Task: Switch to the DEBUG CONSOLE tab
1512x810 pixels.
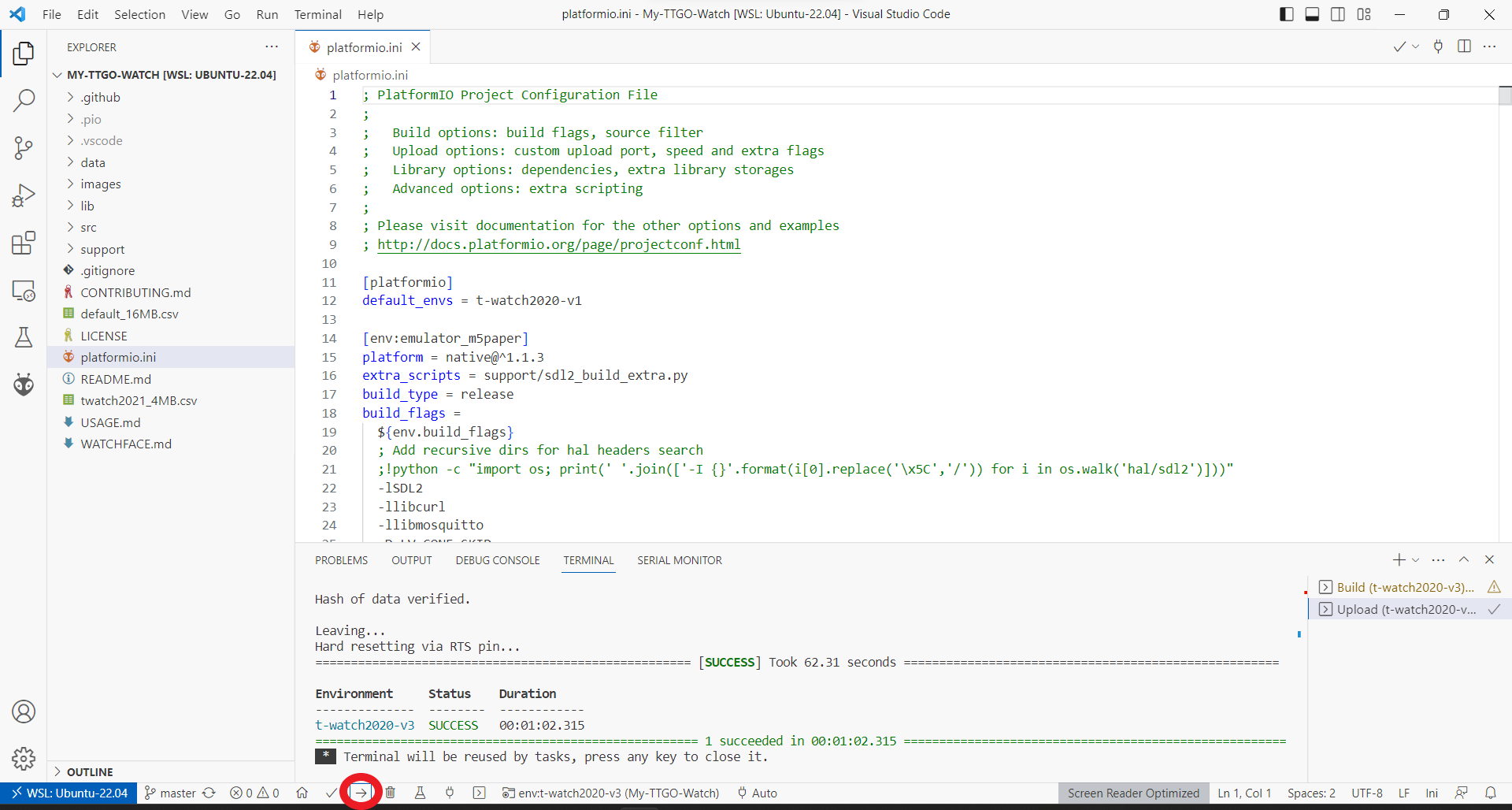Action: click(x=497, y=560)
